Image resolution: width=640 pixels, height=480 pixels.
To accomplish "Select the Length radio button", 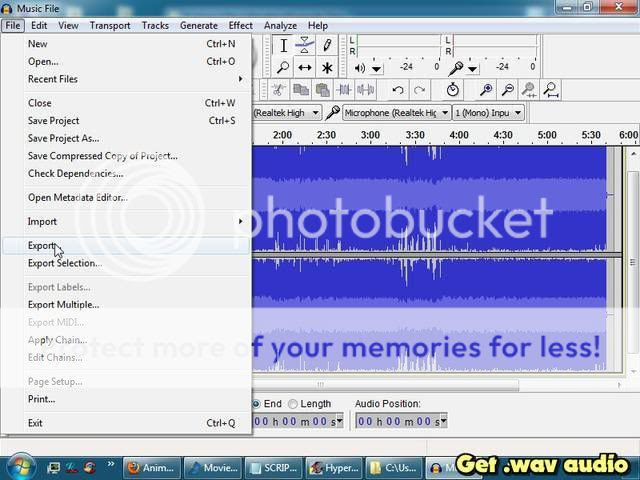I will (x=293, y=404).
